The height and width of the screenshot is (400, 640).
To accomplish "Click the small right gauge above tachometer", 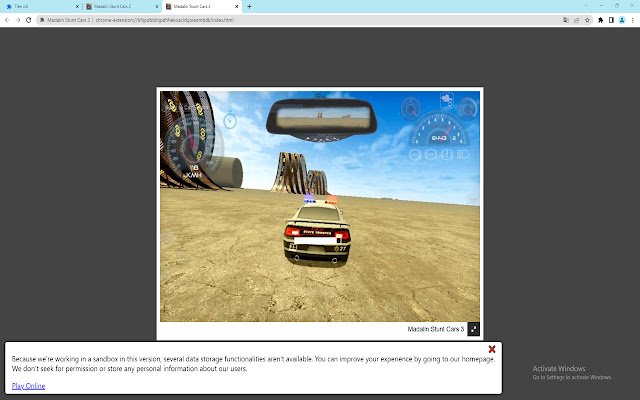I will pyautogui.click(x=467, y=109).
